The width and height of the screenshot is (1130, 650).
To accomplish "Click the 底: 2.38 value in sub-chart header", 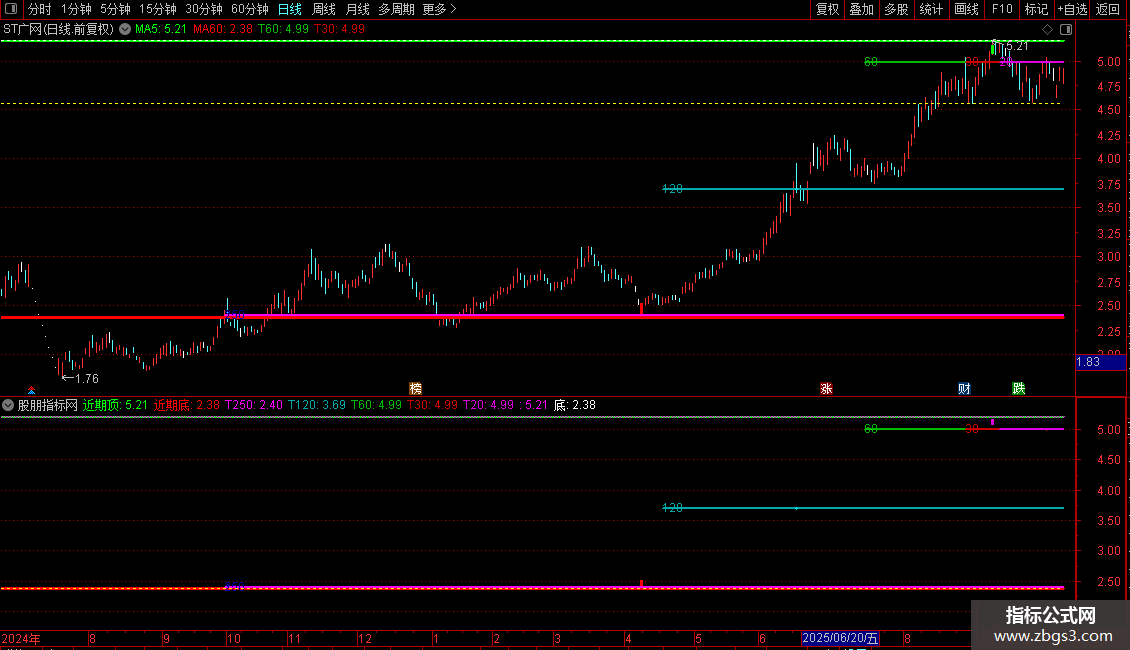I will coord(574,405).
